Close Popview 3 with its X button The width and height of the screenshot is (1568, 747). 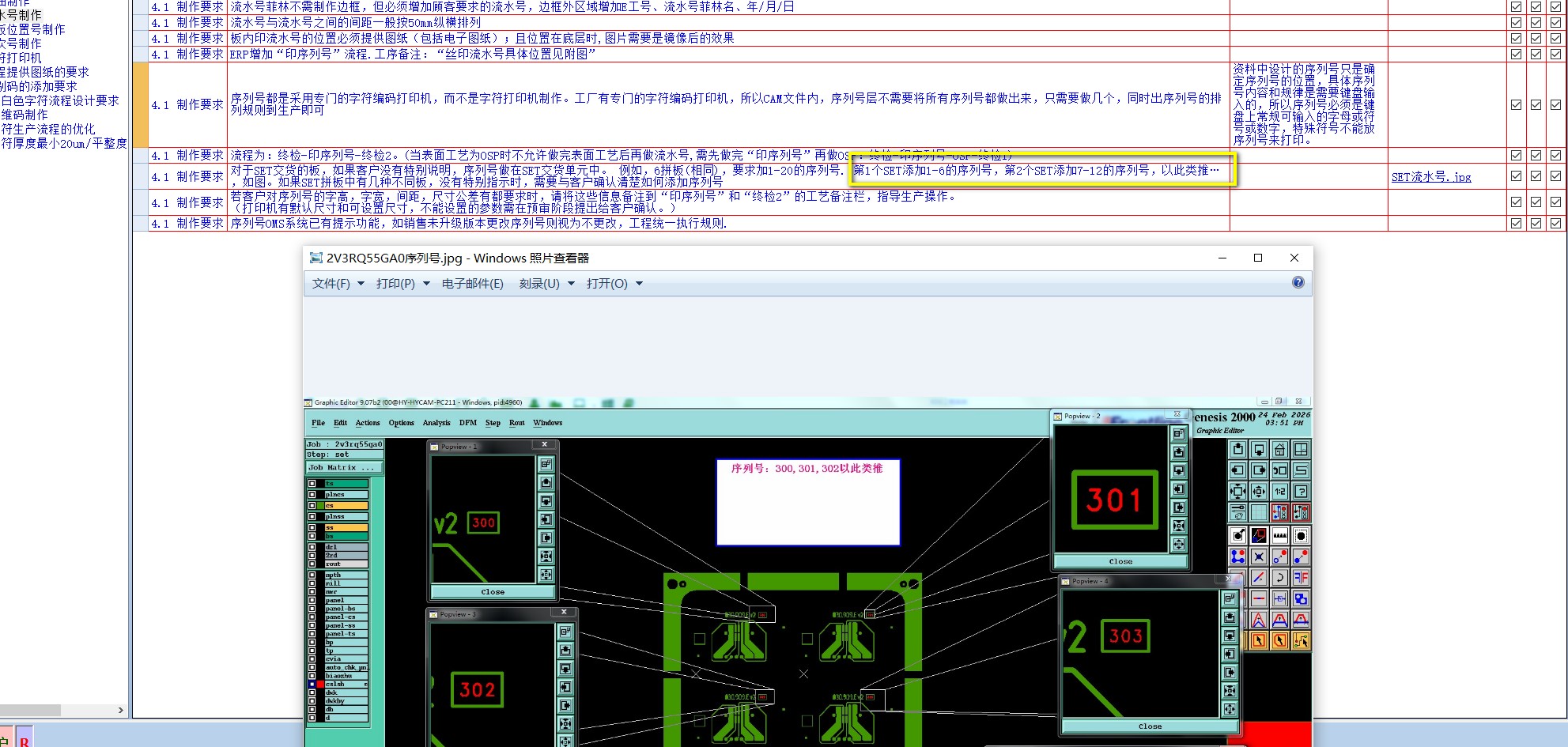coord(564,612)
